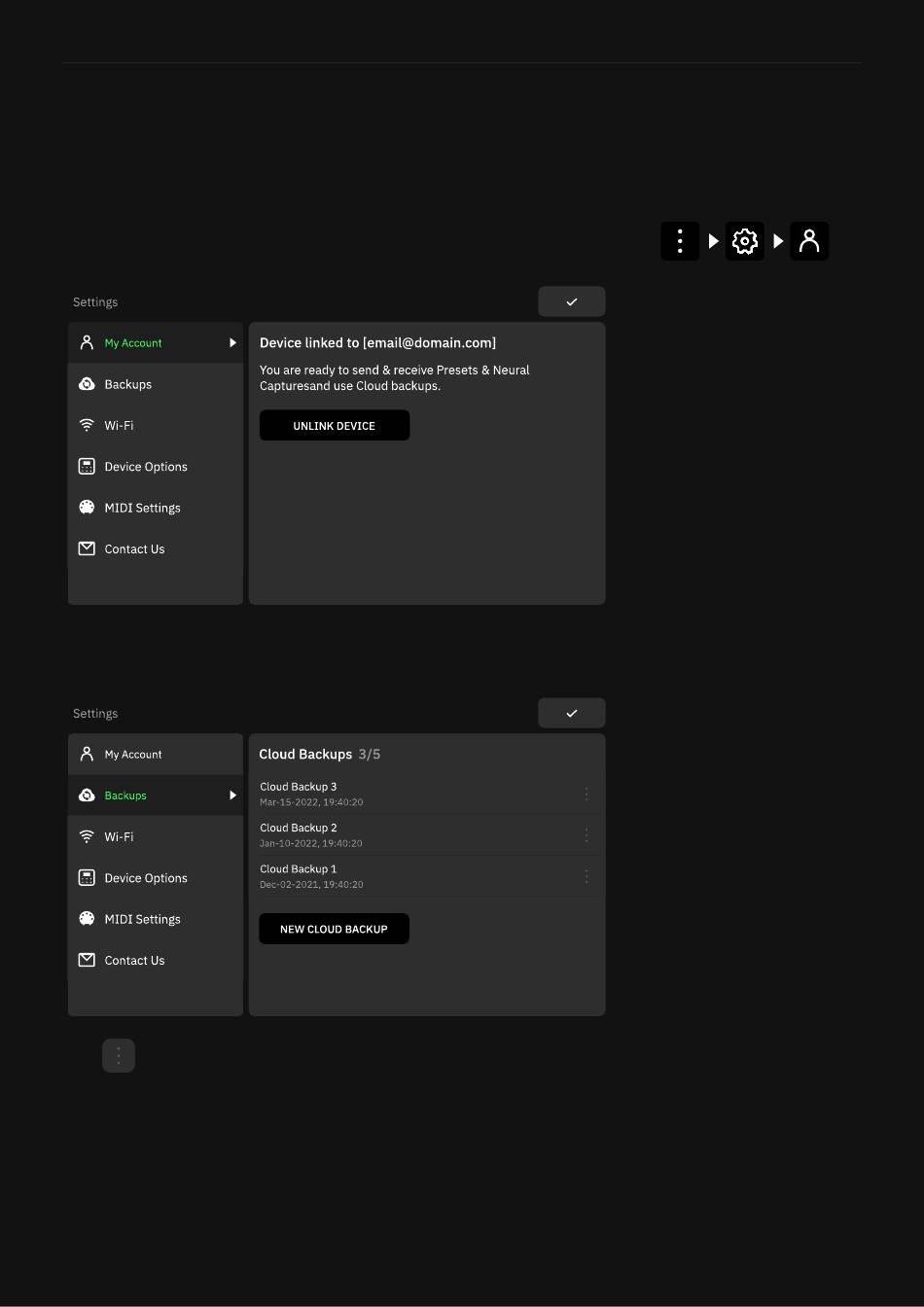This screenshot has height=1307, width=924.
Task: Click Wi-Fi icon in the sidebar beside Unlink Device
Action: coord(87,426)
